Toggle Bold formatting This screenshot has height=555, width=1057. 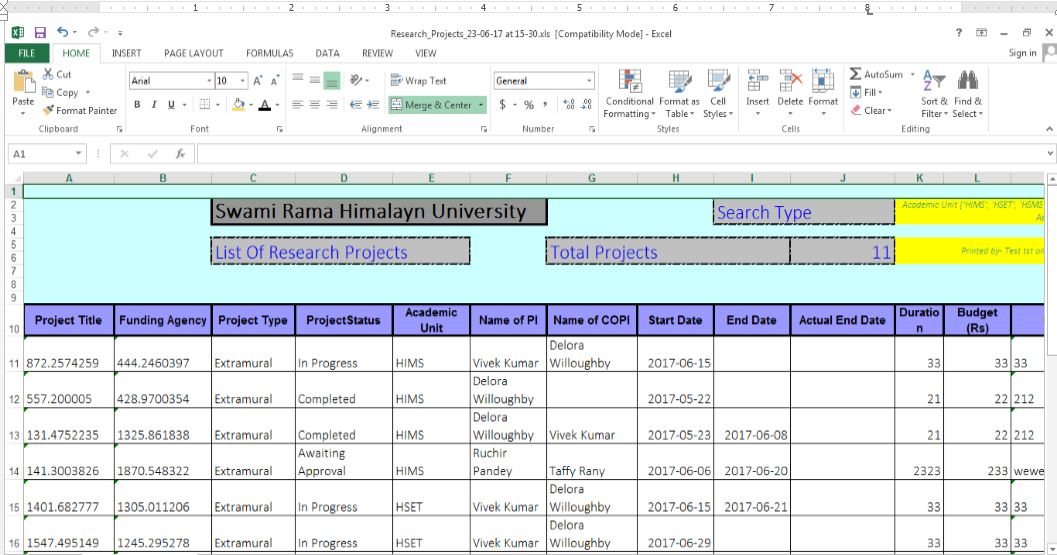pos(138,105)
